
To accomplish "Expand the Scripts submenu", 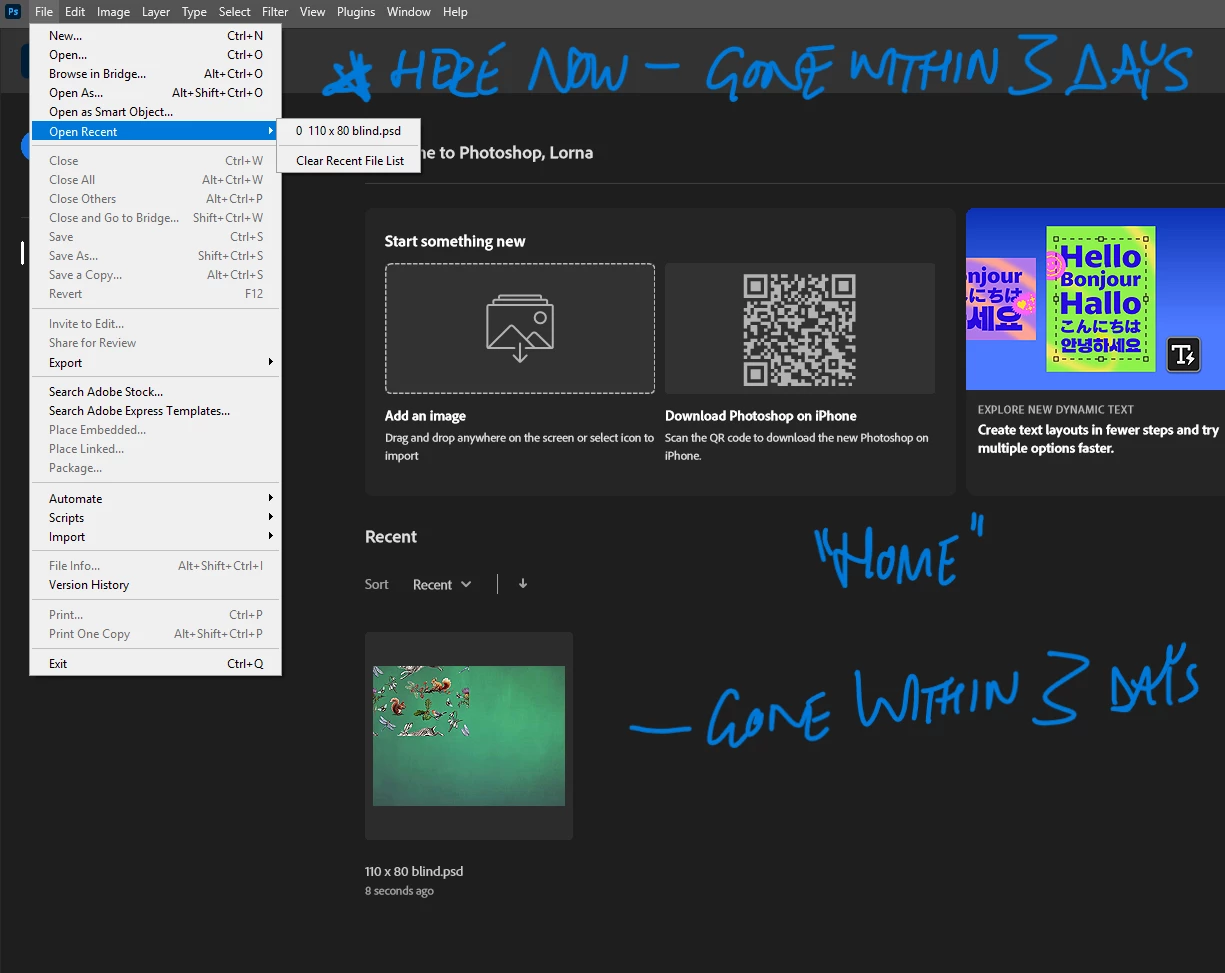I will click(x=156, y=518).
